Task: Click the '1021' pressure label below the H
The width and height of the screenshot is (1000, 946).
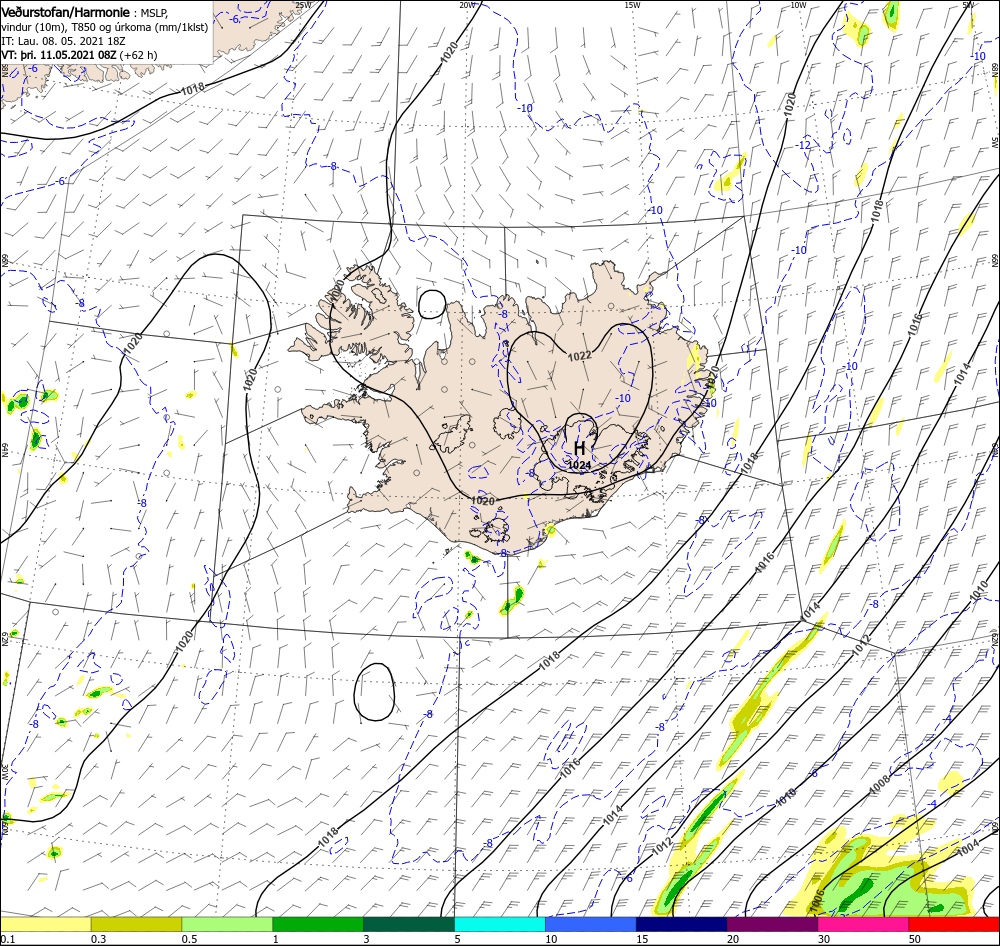Action: click(x=579, y=465)
